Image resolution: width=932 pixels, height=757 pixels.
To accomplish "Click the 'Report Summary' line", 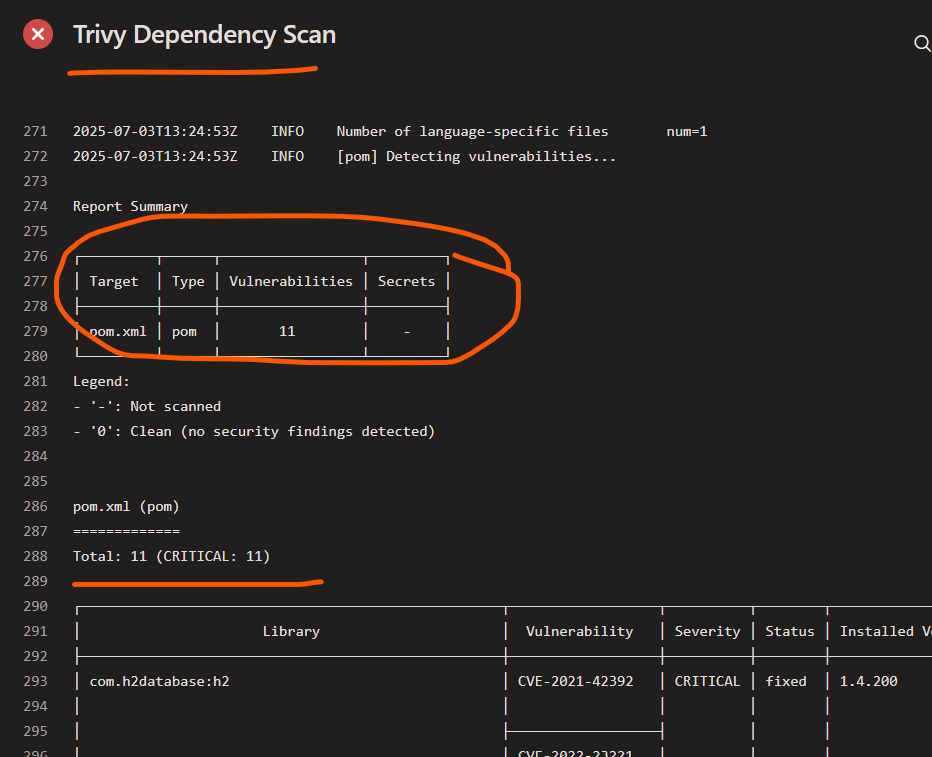I will pyautogui.click(x=130, y=206).
